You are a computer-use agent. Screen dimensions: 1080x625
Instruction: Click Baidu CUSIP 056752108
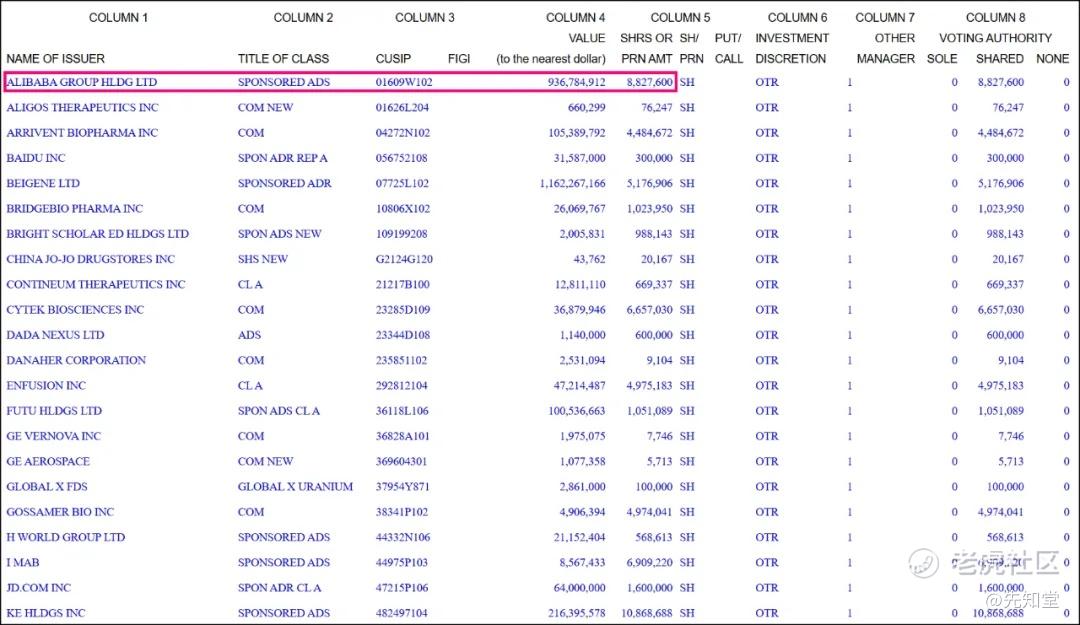[402, 158]
